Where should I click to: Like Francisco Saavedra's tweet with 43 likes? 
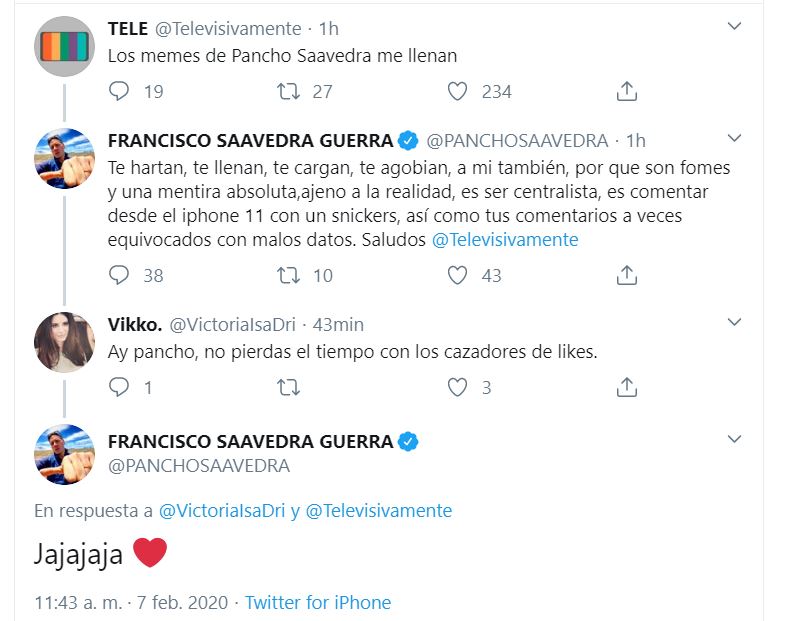457,275
